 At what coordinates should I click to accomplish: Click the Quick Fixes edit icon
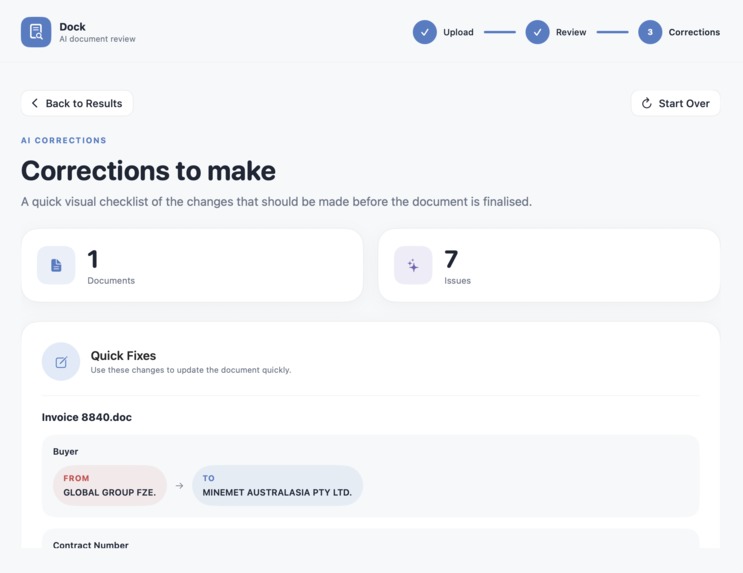[x=61, y=362]
